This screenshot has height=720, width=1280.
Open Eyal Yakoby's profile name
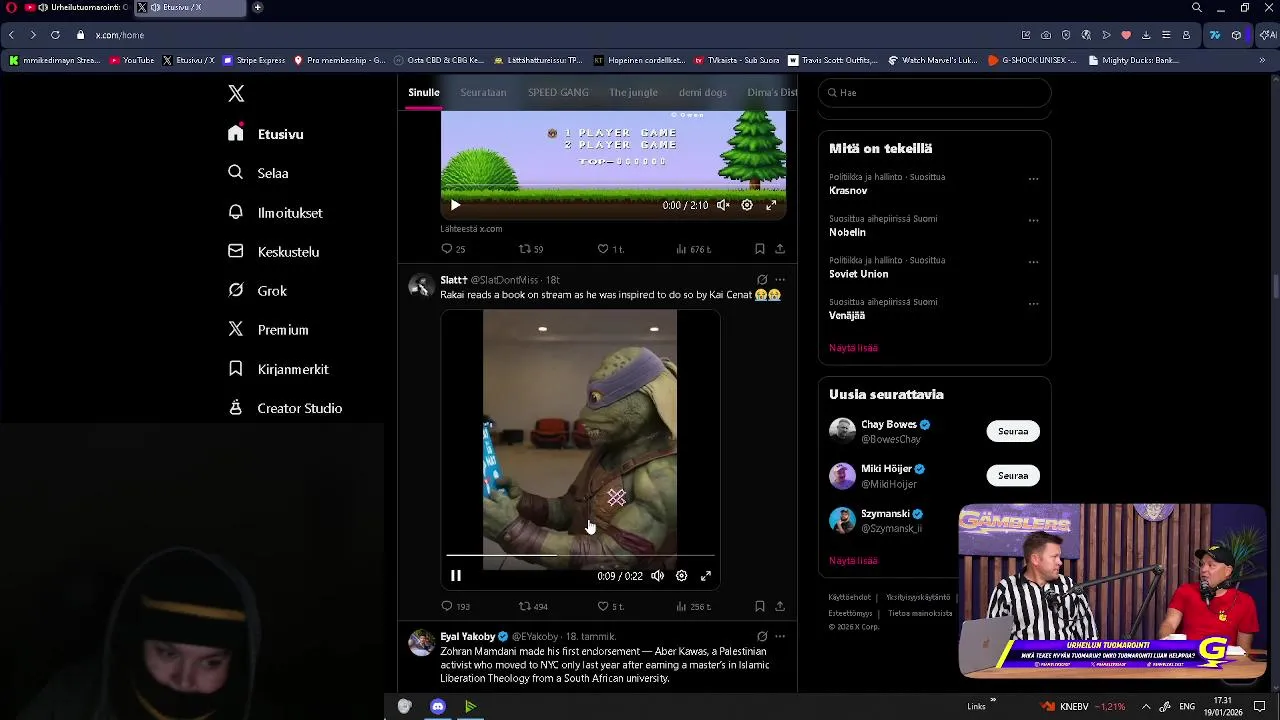tap(468, 636)
